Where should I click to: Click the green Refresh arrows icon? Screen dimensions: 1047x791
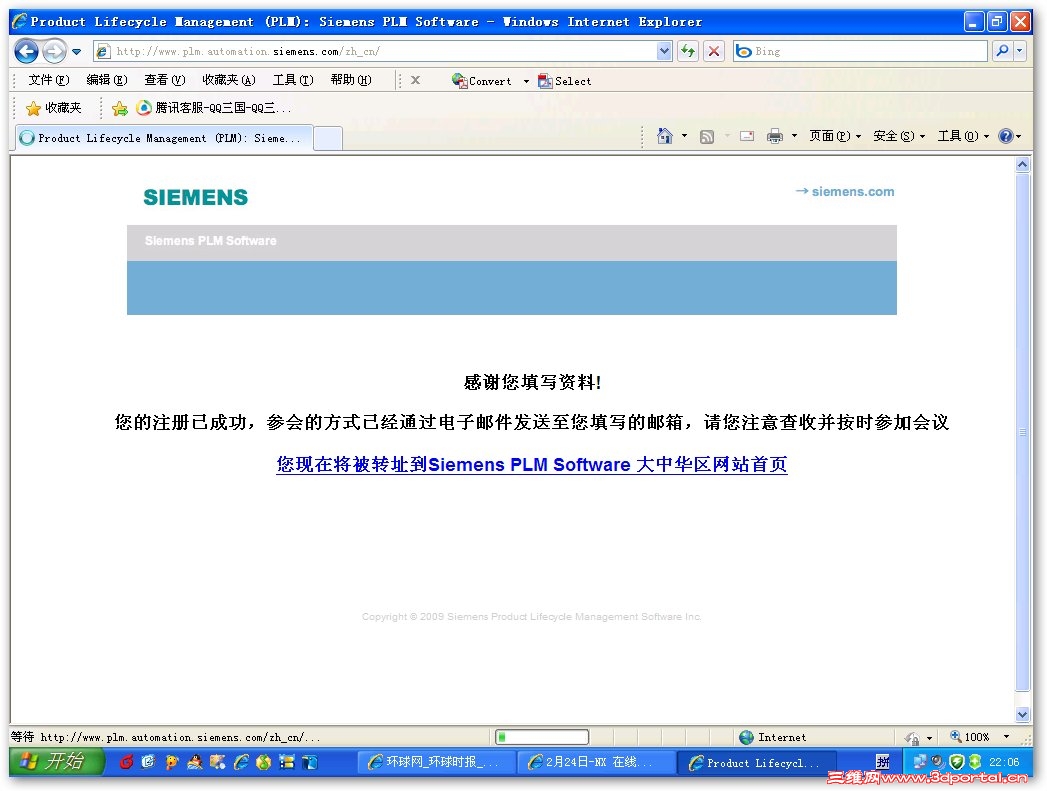[x=688, y=51]
